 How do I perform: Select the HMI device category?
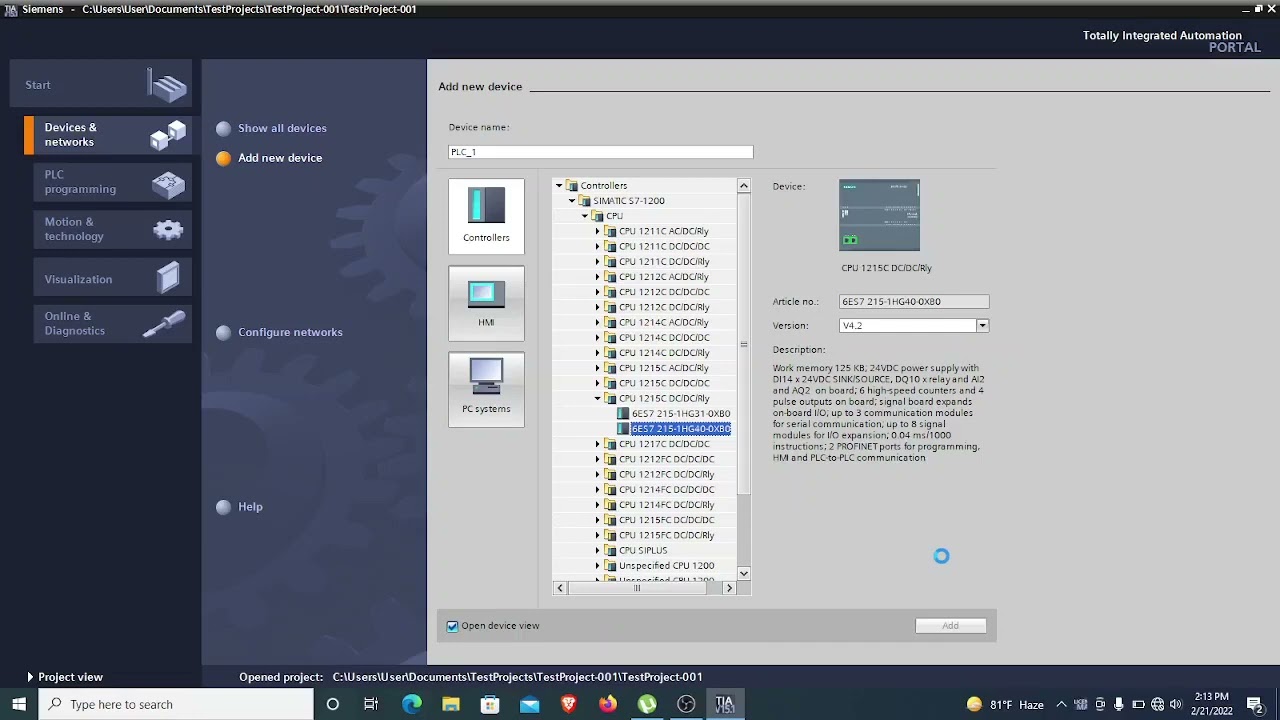point(486,303)
